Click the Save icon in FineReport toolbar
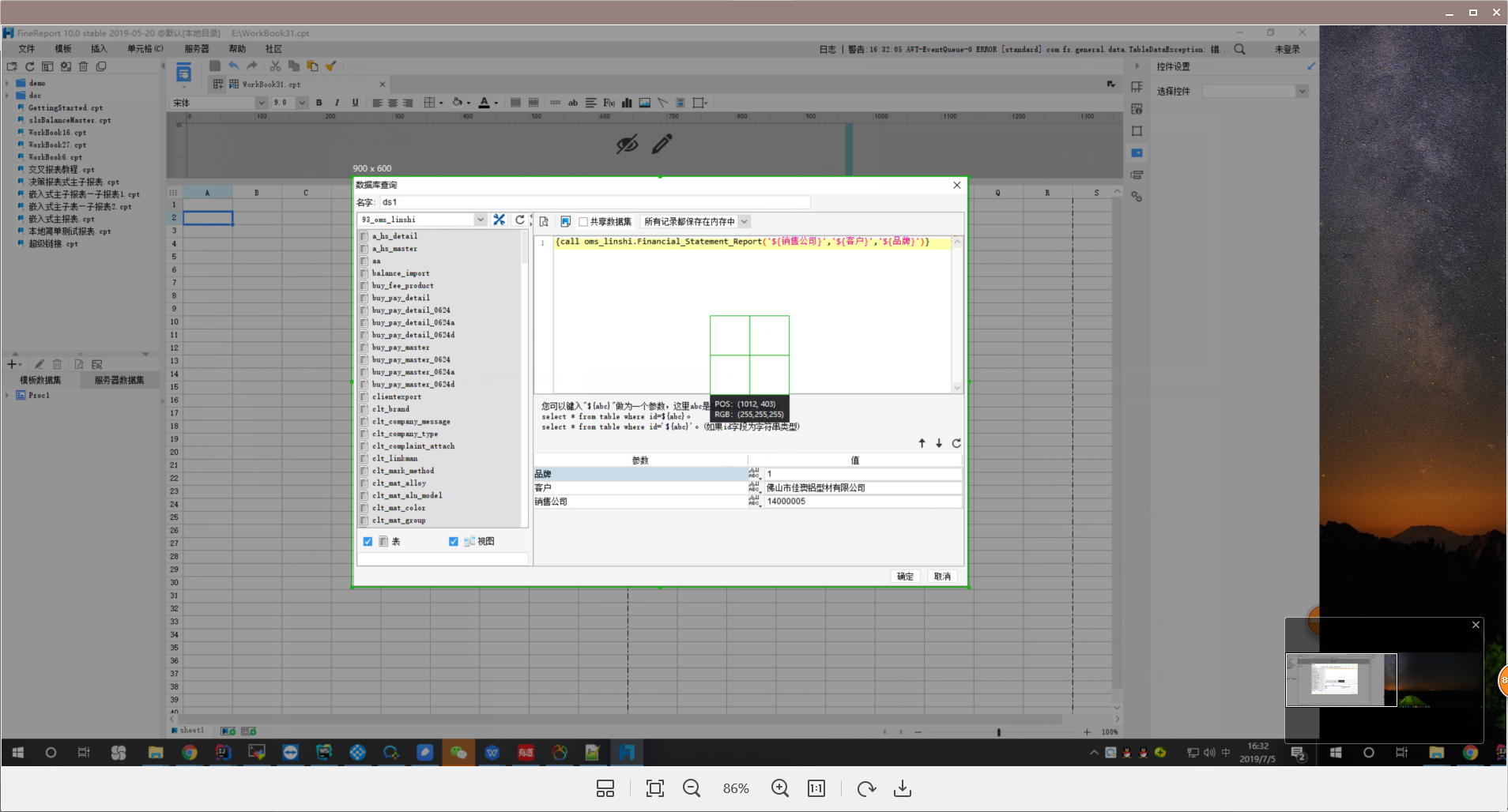1508x812 pixels. (215, 66)
